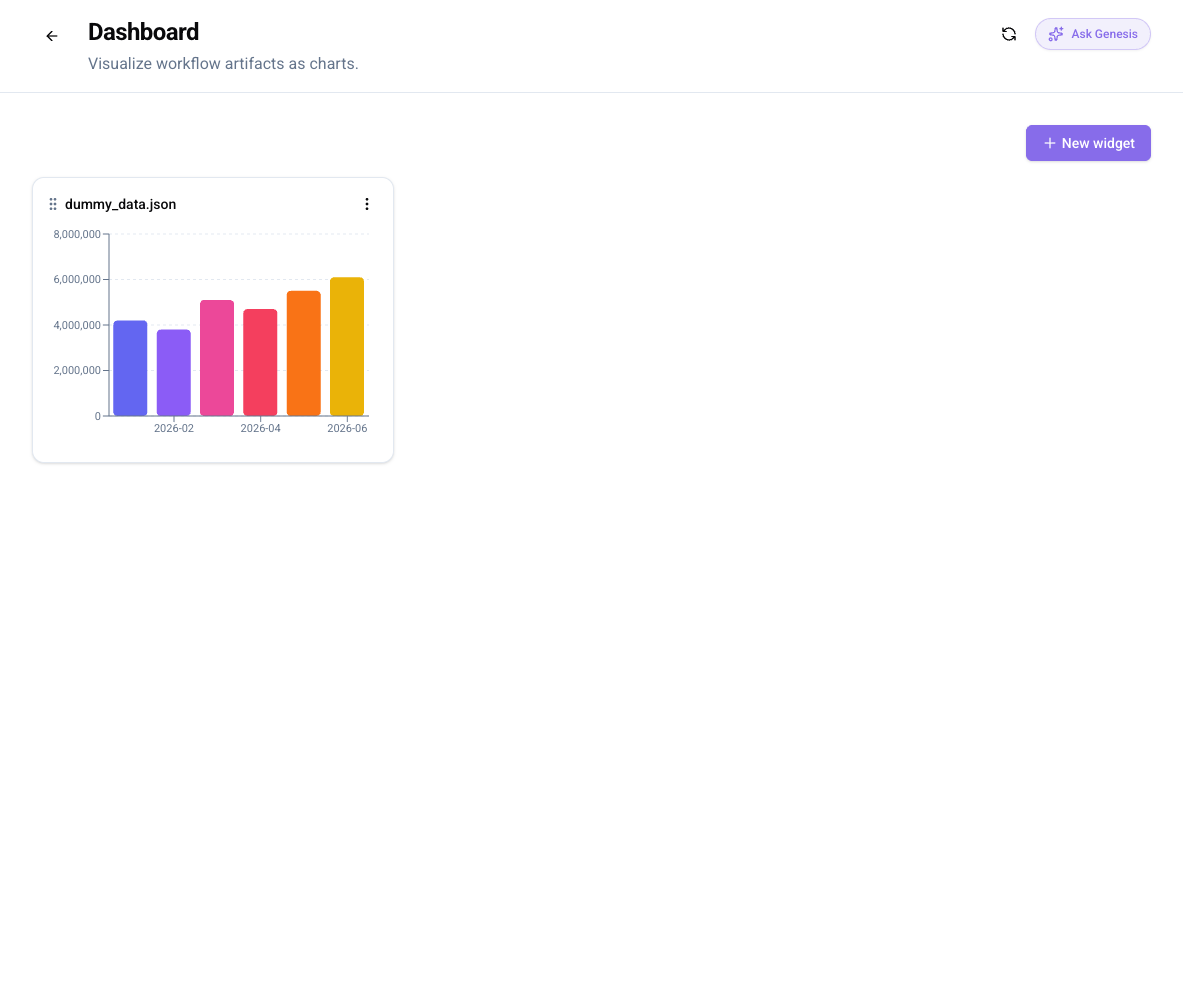Click the Dashboard page heading

click(143, 32)
